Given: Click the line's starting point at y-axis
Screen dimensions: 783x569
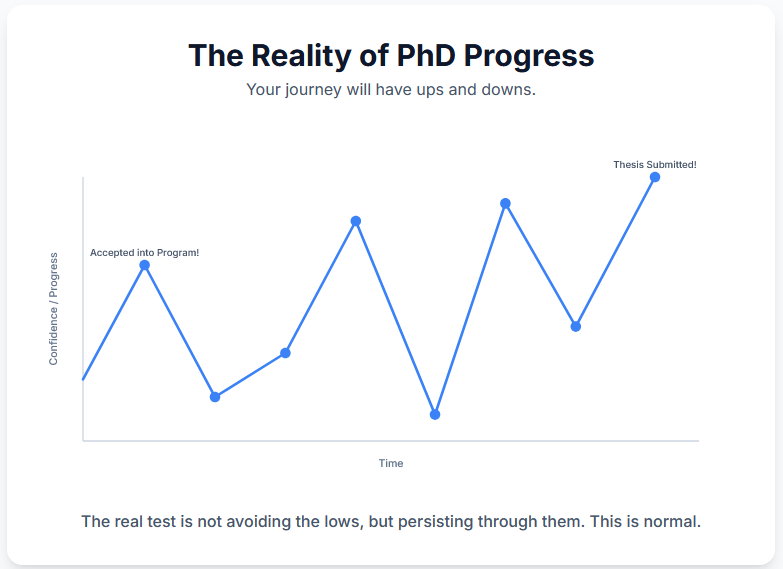Looking at the screenshot, I should [83, 379].
